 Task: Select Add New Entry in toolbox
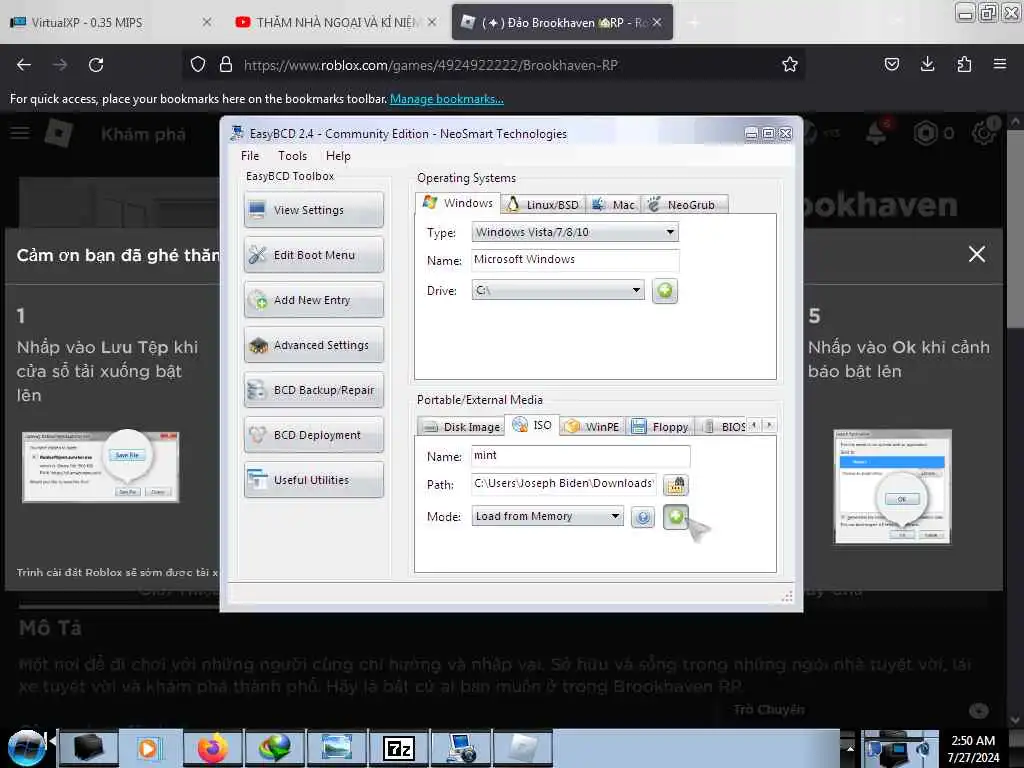pyautogui.click(x=313, y=300)
